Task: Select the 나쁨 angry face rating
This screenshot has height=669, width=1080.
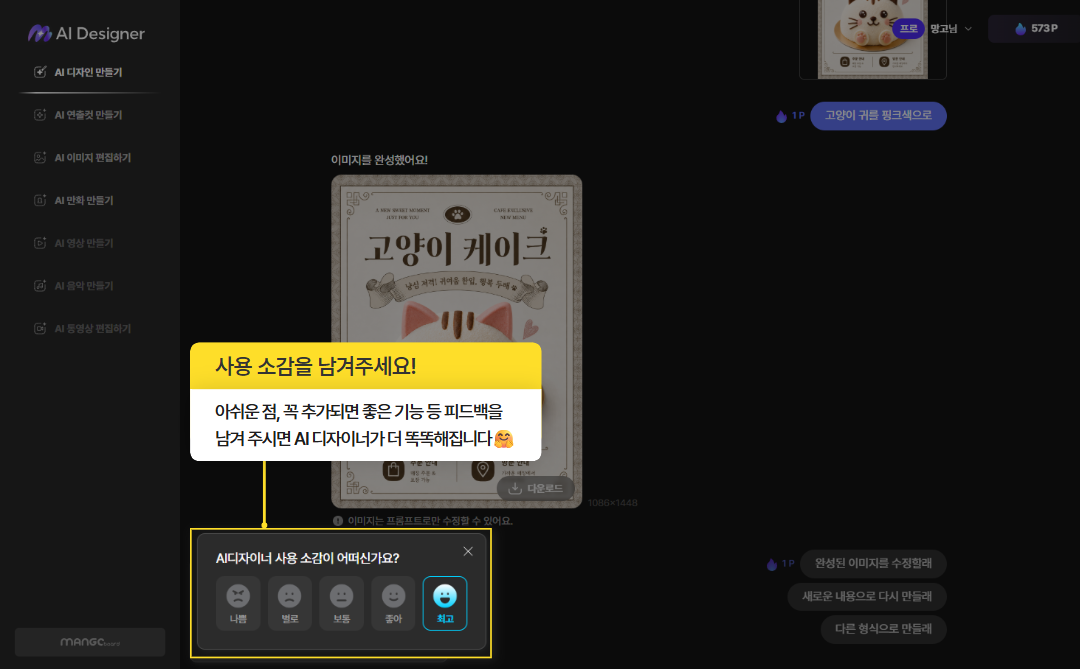Action: click(x=238, y=604)
